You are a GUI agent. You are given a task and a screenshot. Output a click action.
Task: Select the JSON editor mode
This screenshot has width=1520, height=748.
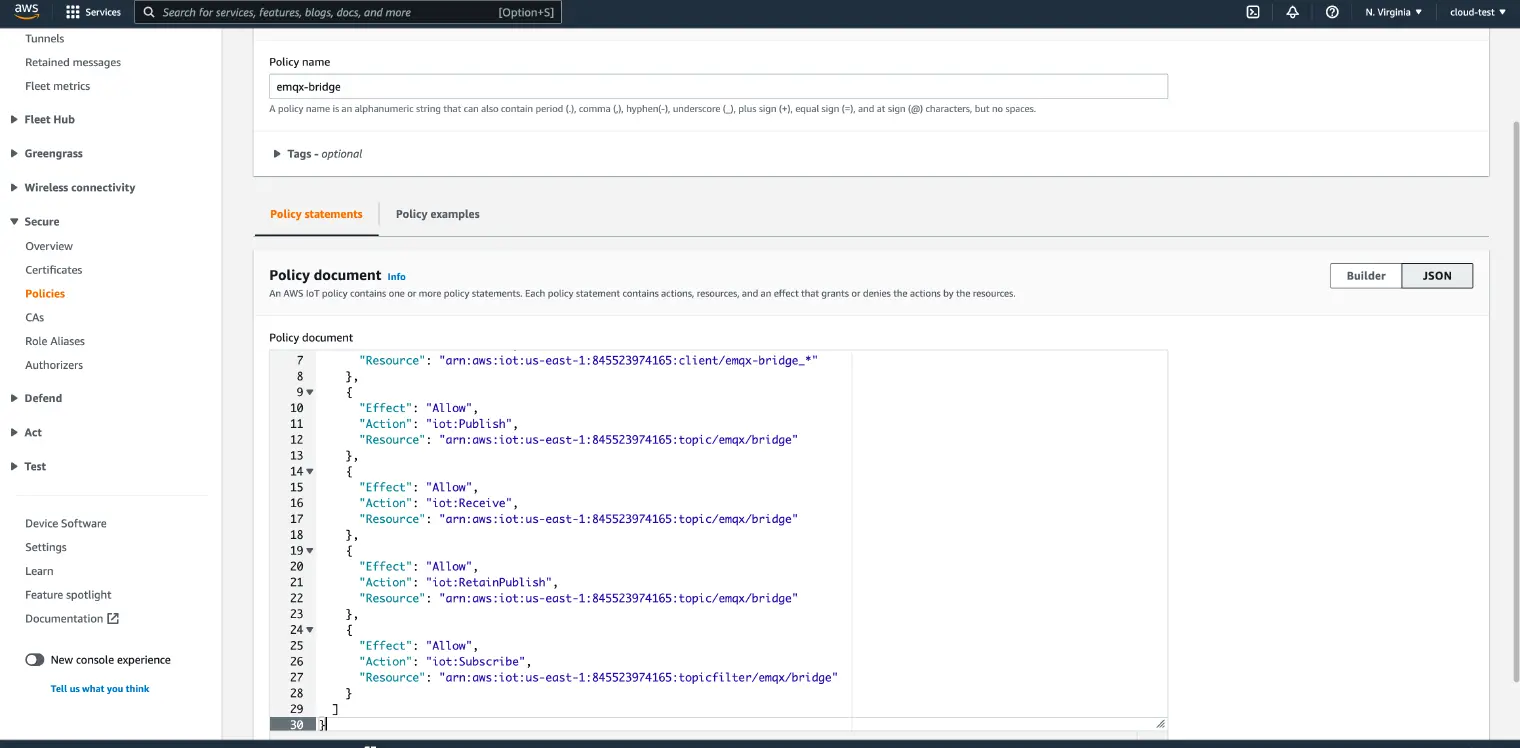click(x=1437, y=276)
